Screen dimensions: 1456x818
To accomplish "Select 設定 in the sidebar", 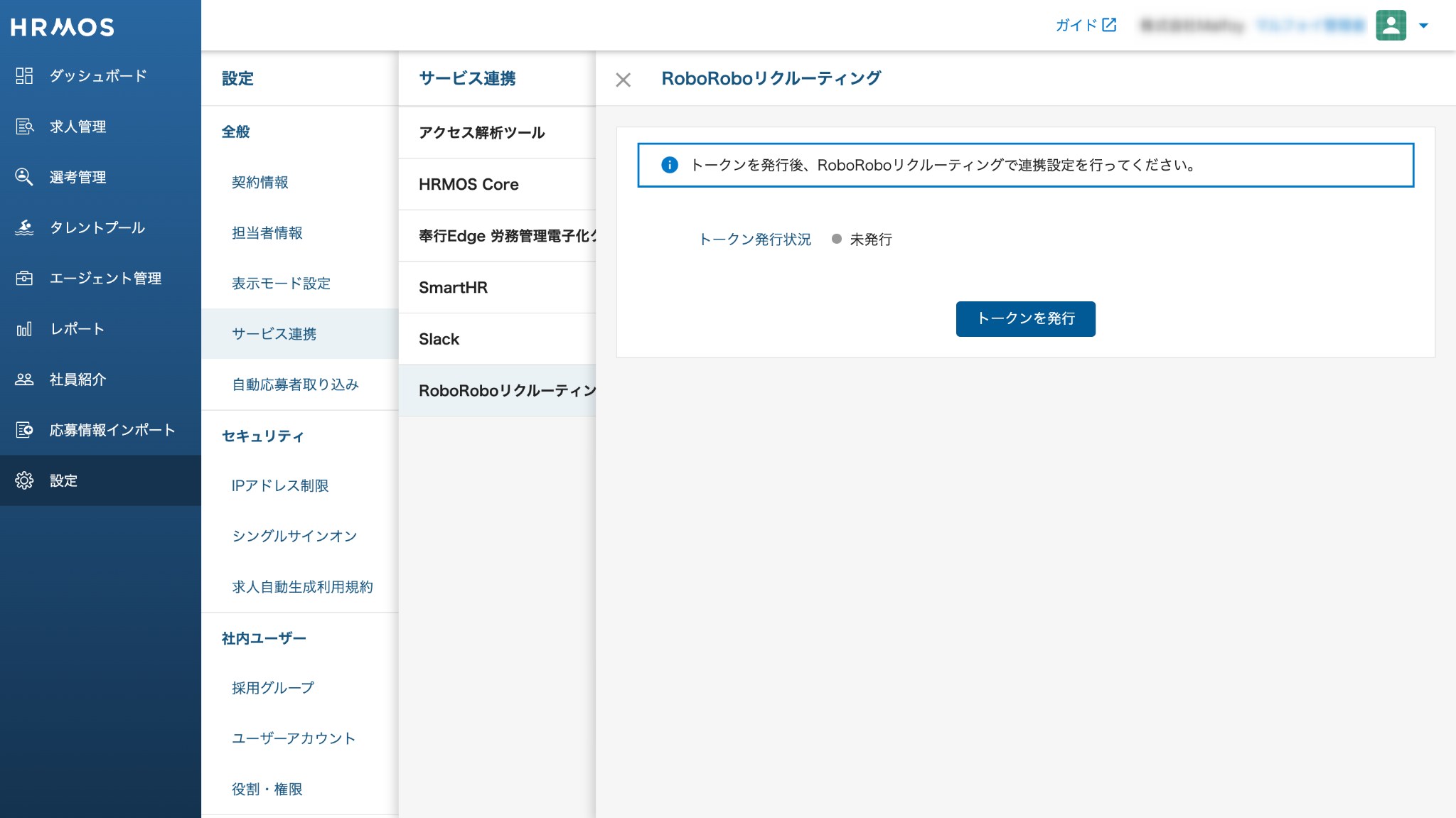I will pyautogui.click(x=100, y=480).
